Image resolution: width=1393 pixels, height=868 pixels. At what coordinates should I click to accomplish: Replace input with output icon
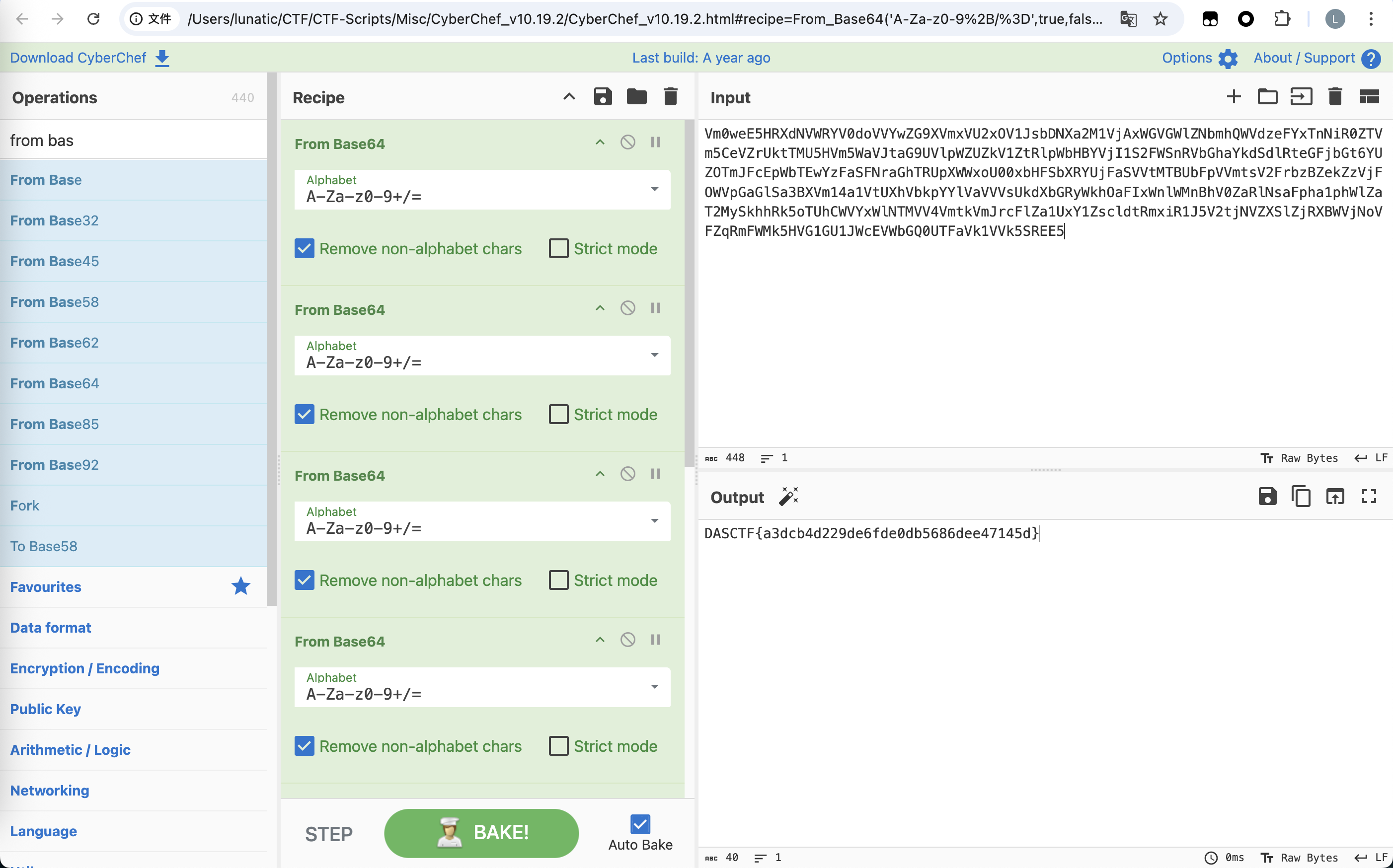[1335, 496]
